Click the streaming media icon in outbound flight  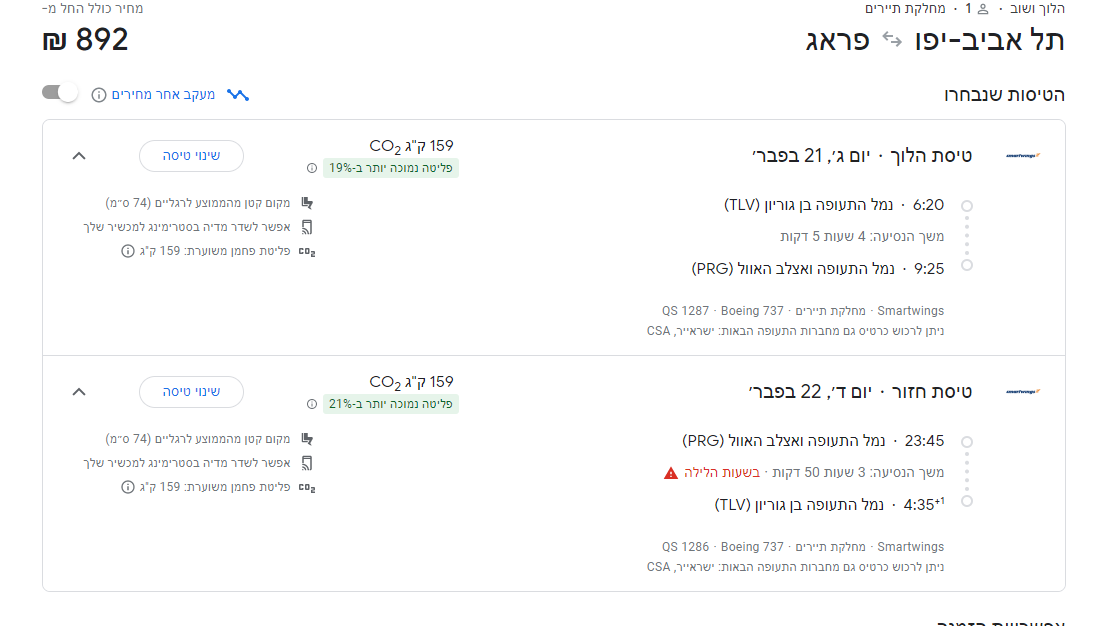307,227
